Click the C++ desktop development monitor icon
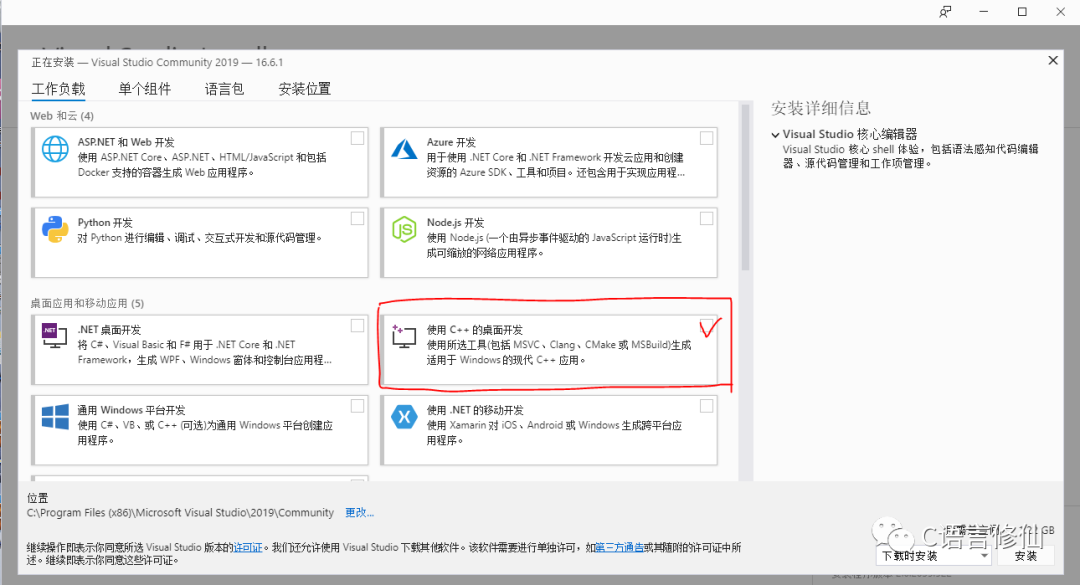 coord(404,336)
